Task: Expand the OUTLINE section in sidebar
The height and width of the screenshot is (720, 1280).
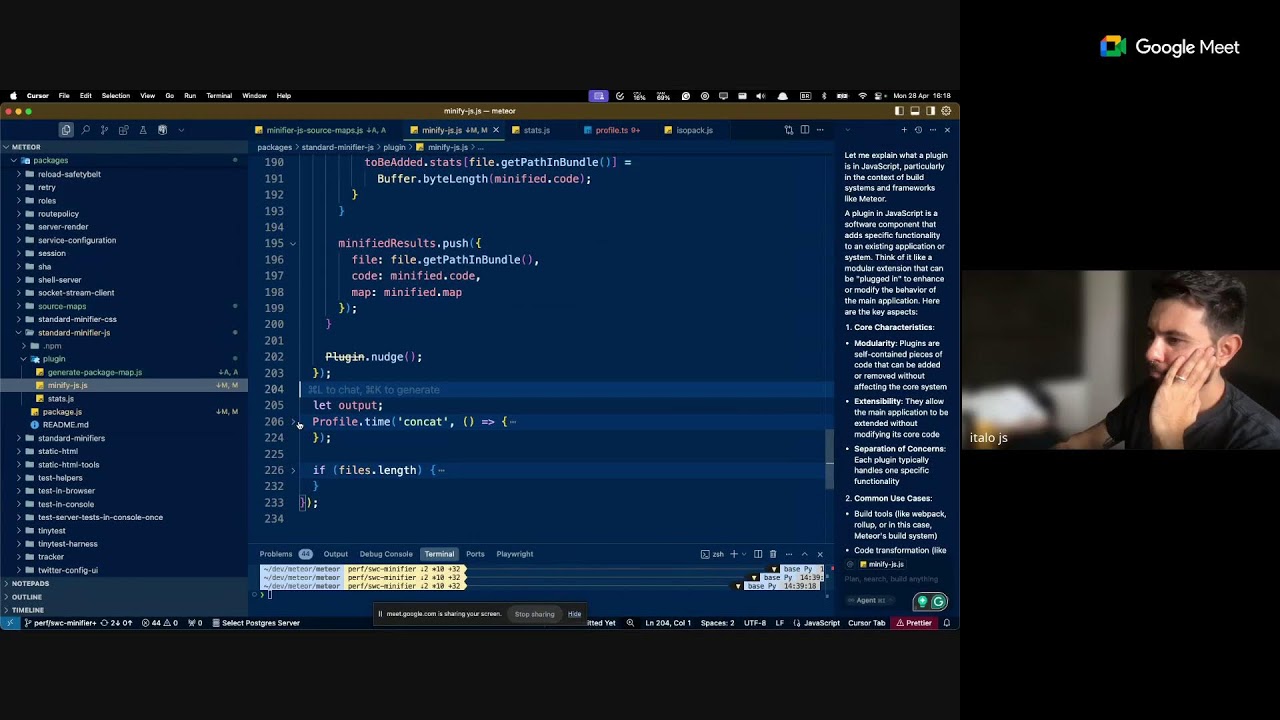Action: 27,597
